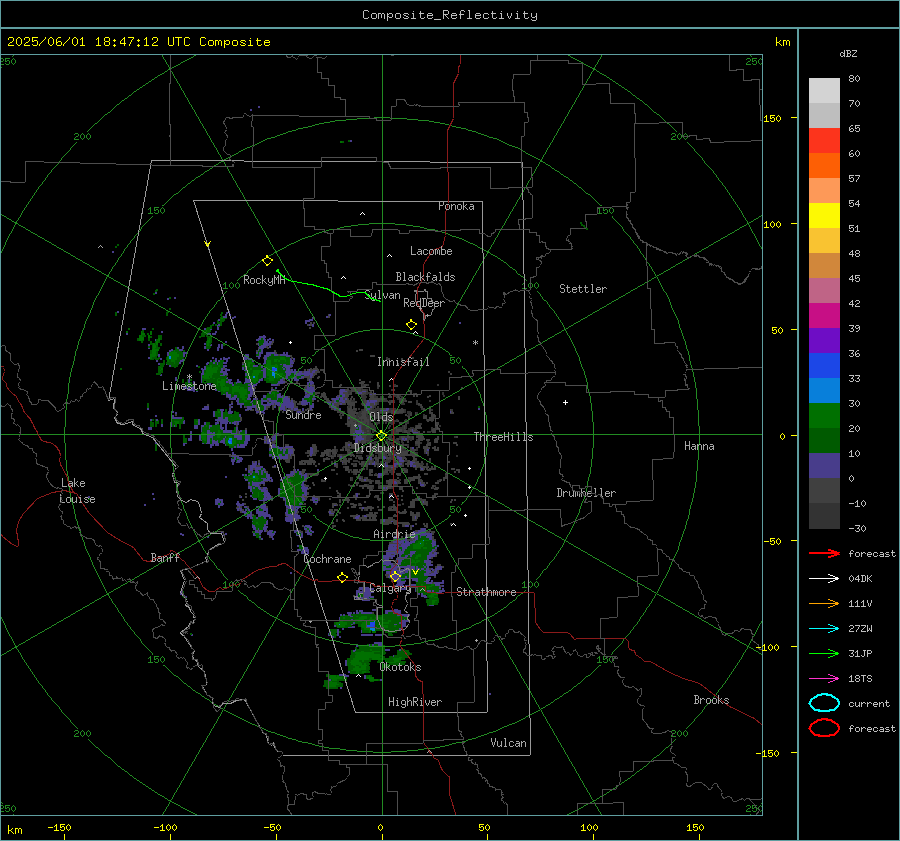Click the Banff town label
Viewport: 900px width, 841px height.
[165, 558]
